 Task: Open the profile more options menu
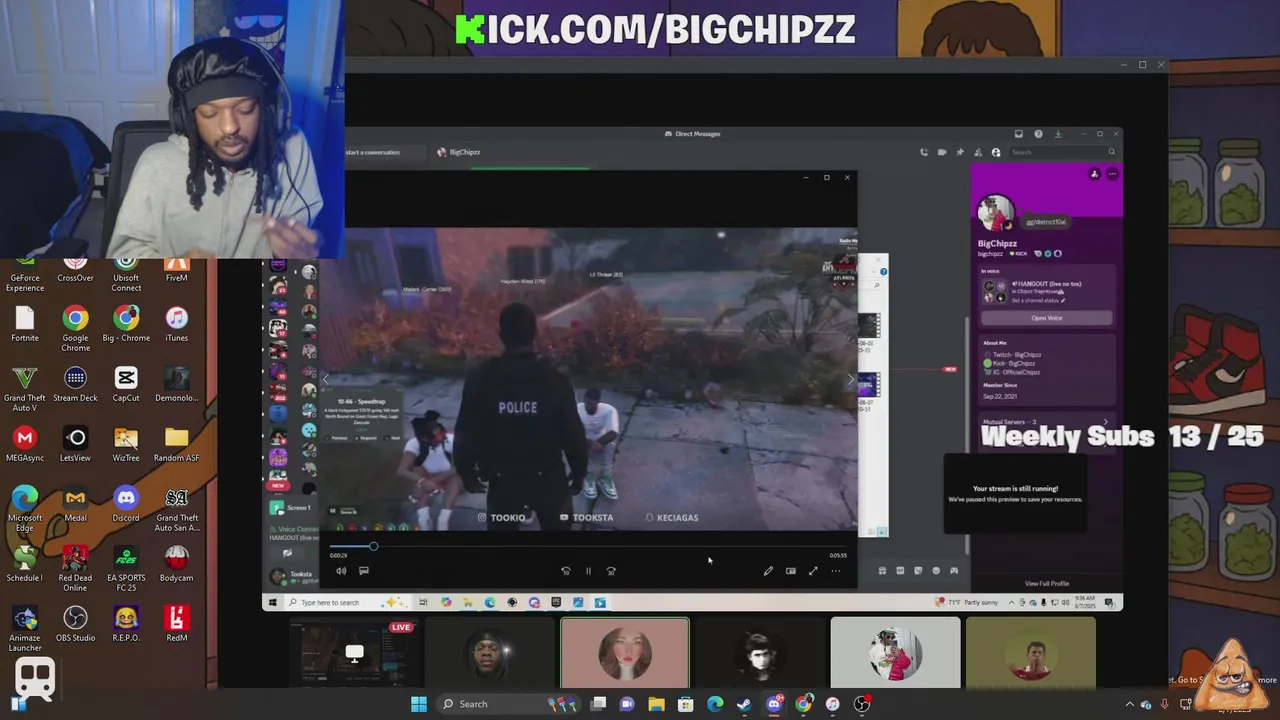tap(1112, 174)
